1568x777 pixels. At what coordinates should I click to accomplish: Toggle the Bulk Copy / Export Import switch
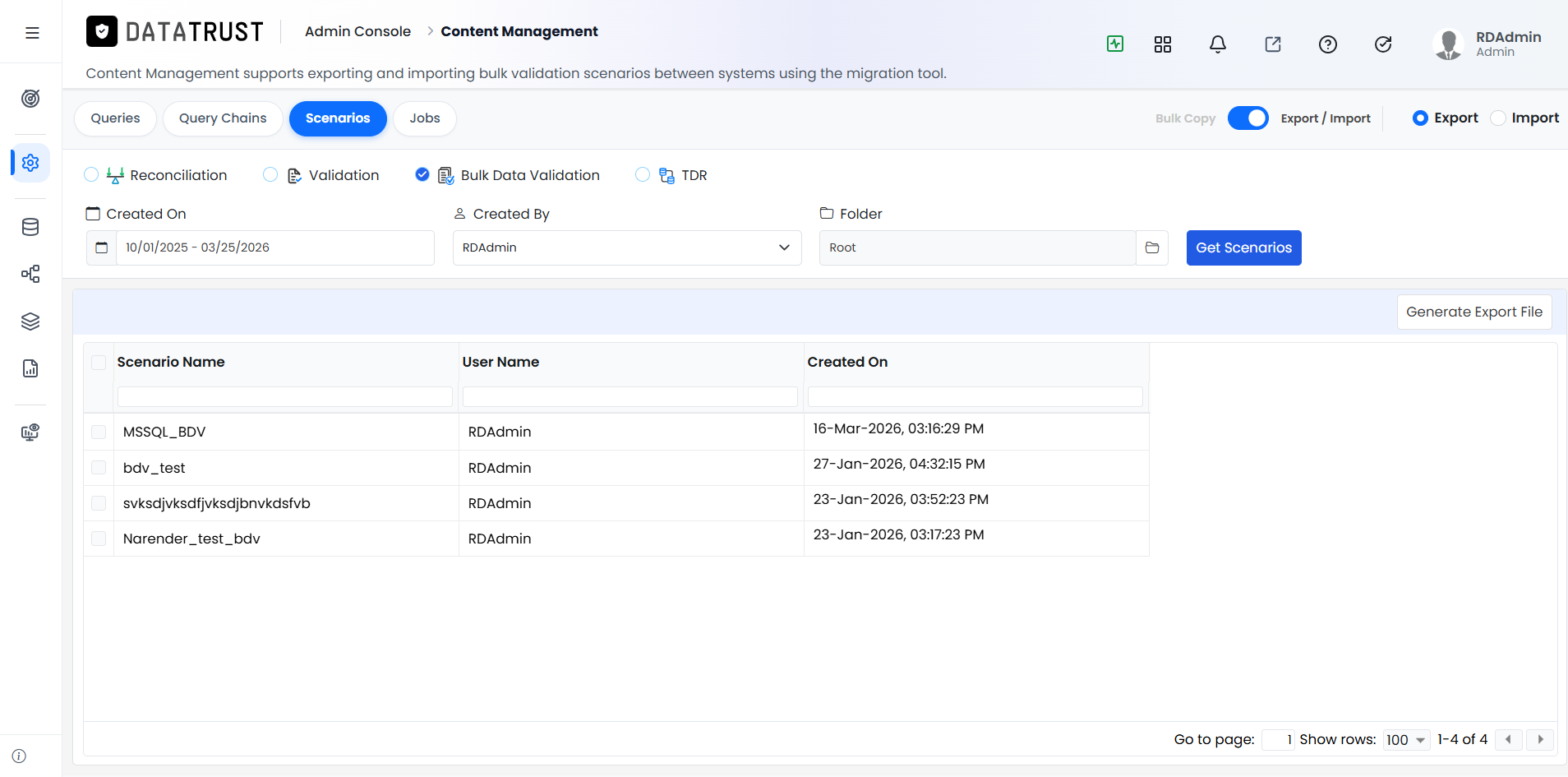pos(1247,118)
